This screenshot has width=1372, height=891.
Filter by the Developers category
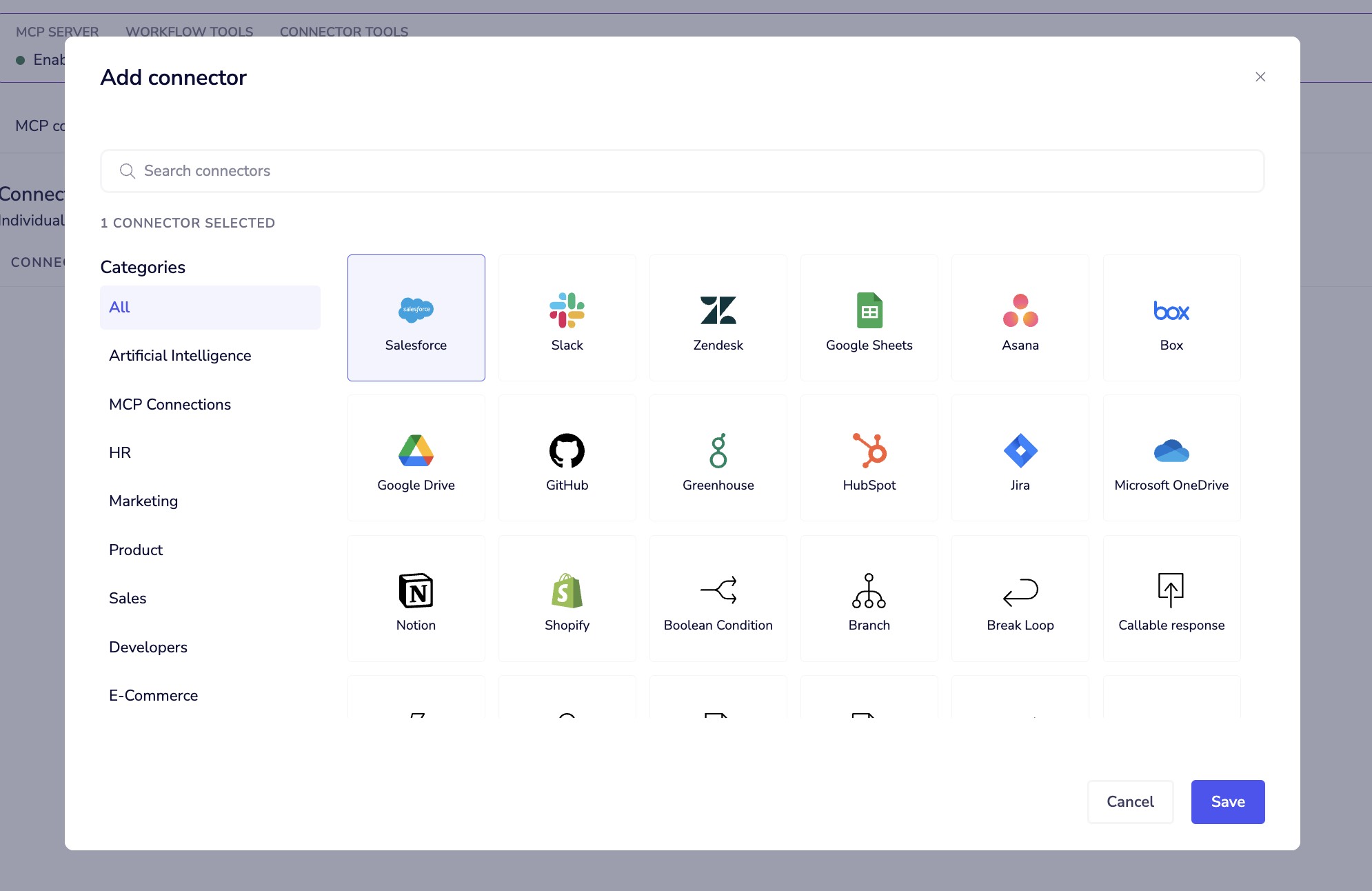coord(148,647)
